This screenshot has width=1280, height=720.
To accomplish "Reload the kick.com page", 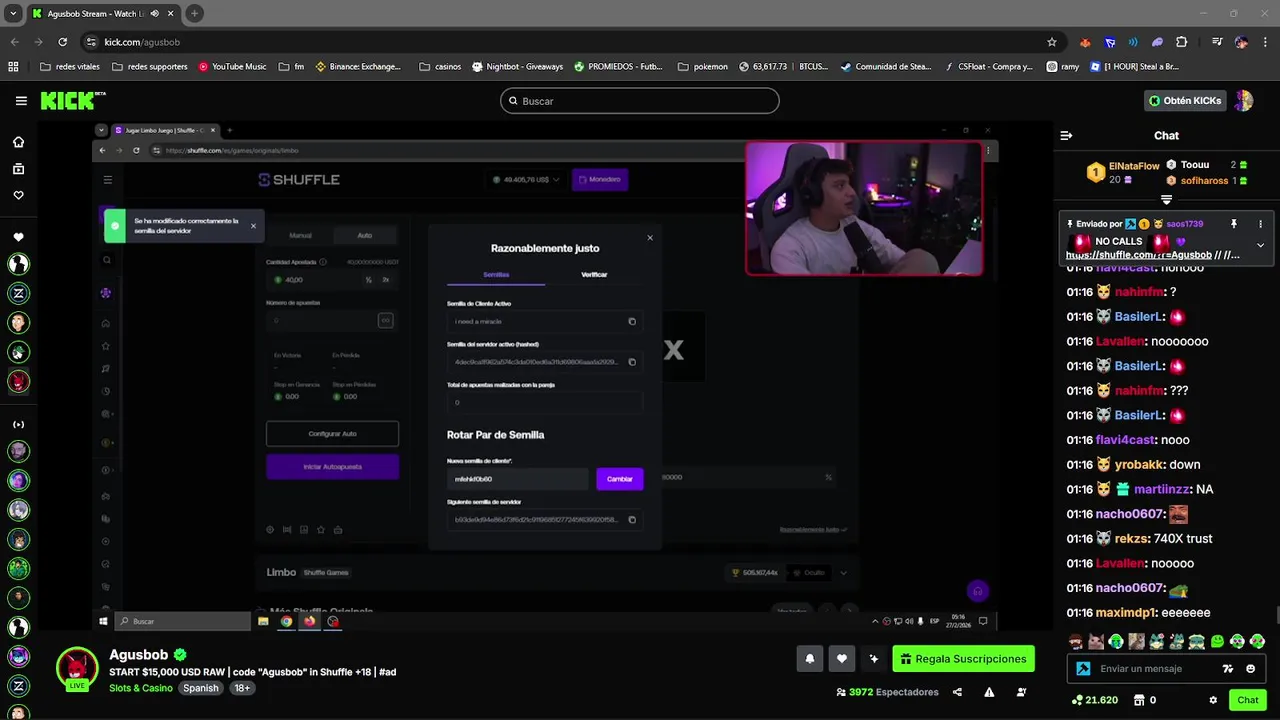I will point(63,42).
